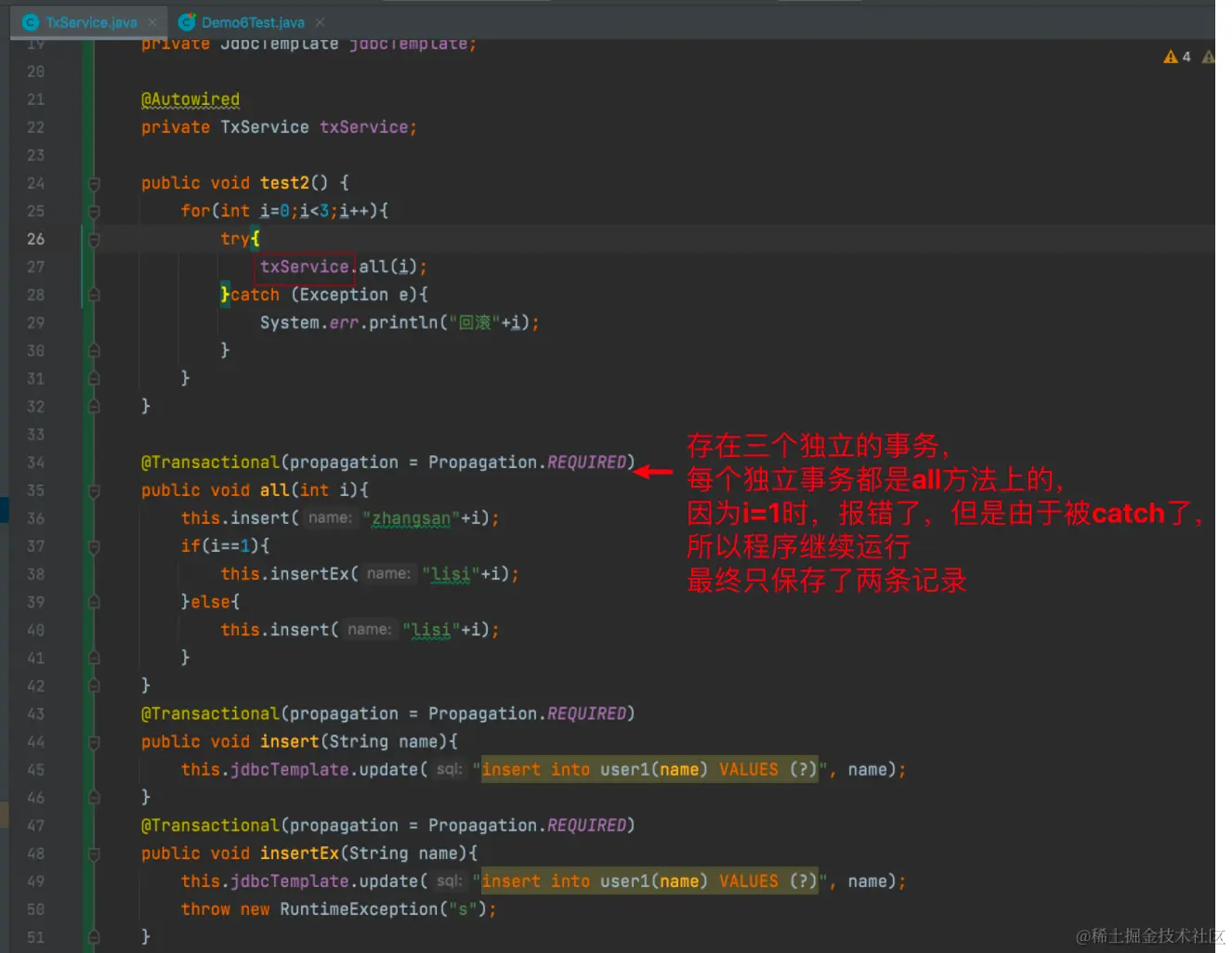Screen dimensions: 1232x953
Task: Collapse the else block at line 39
Action: [94, 602]
